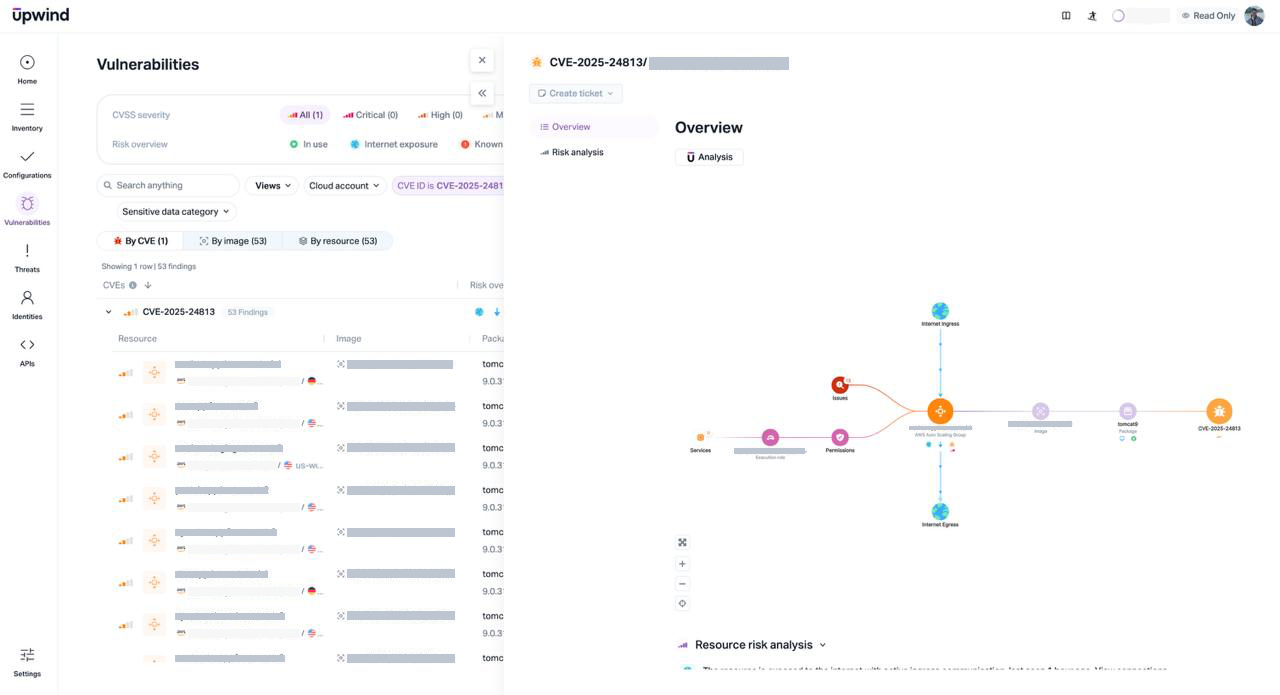Switch to the By image (53) tab
Viewport: 1280px width, 695px height.
pos(233,241)
